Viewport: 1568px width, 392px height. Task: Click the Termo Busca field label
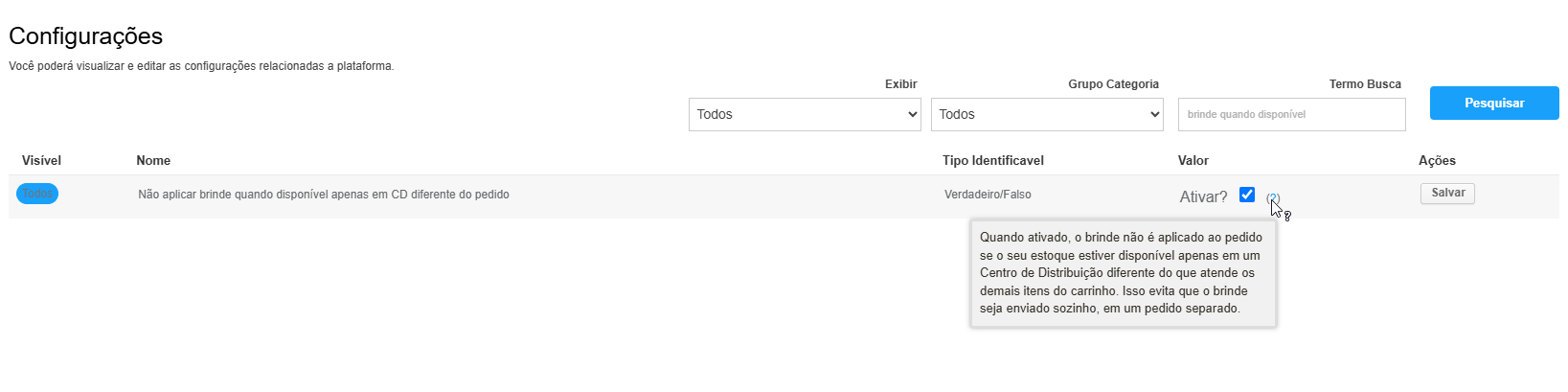pyautogui.click(x=1365, y=84)
